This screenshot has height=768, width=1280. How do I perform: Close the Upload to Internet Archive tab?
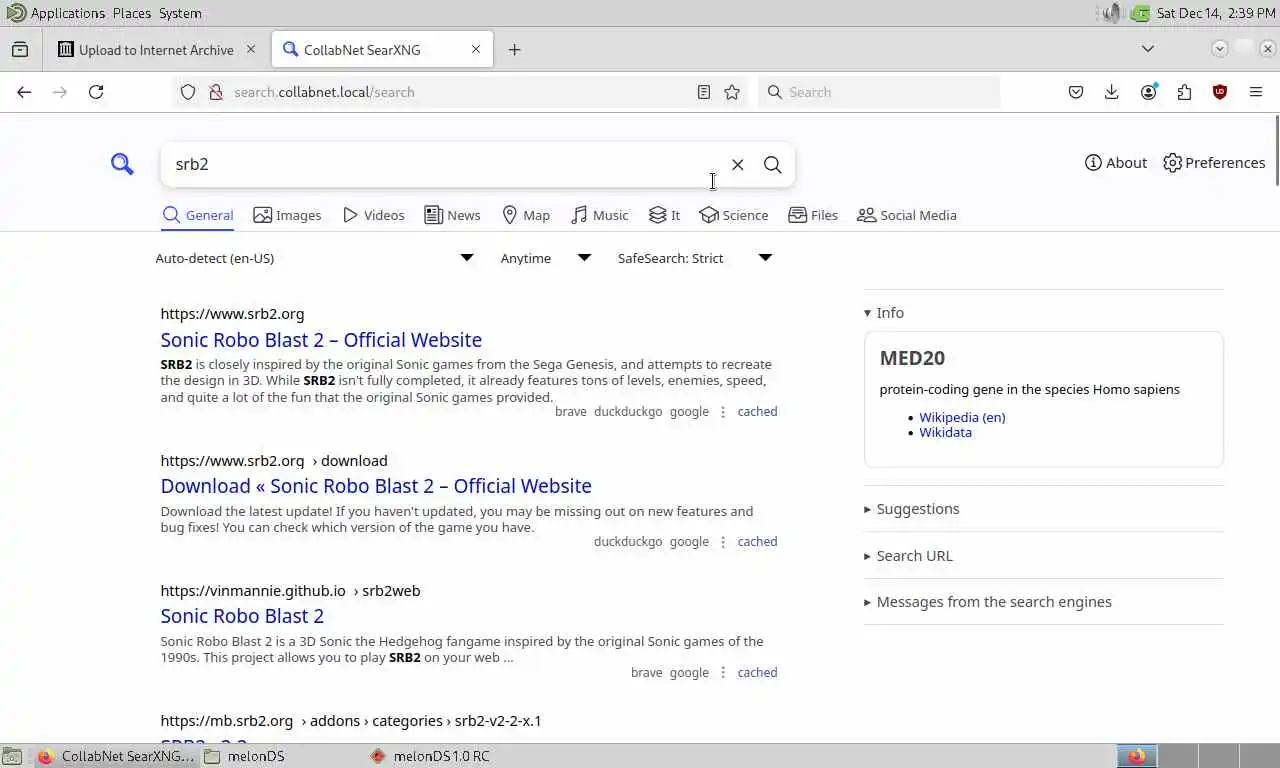tap(251, 49)
